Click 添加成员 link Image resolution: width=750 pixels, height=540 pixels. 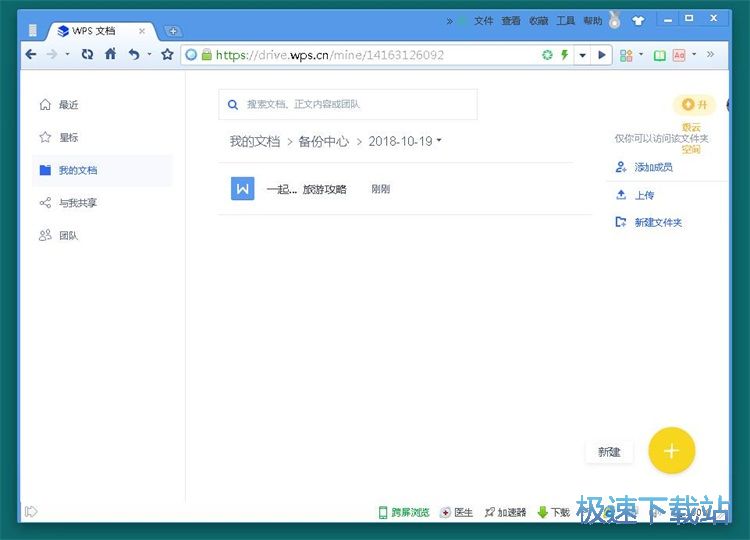click(x=644, y=167)
